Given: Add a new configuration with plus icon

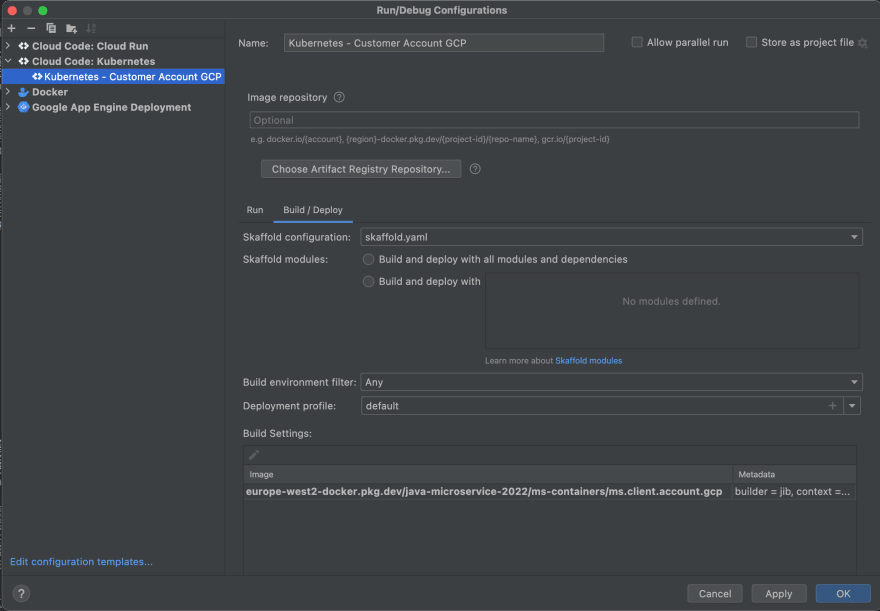Looking at the screenshot, I should 11,28.
